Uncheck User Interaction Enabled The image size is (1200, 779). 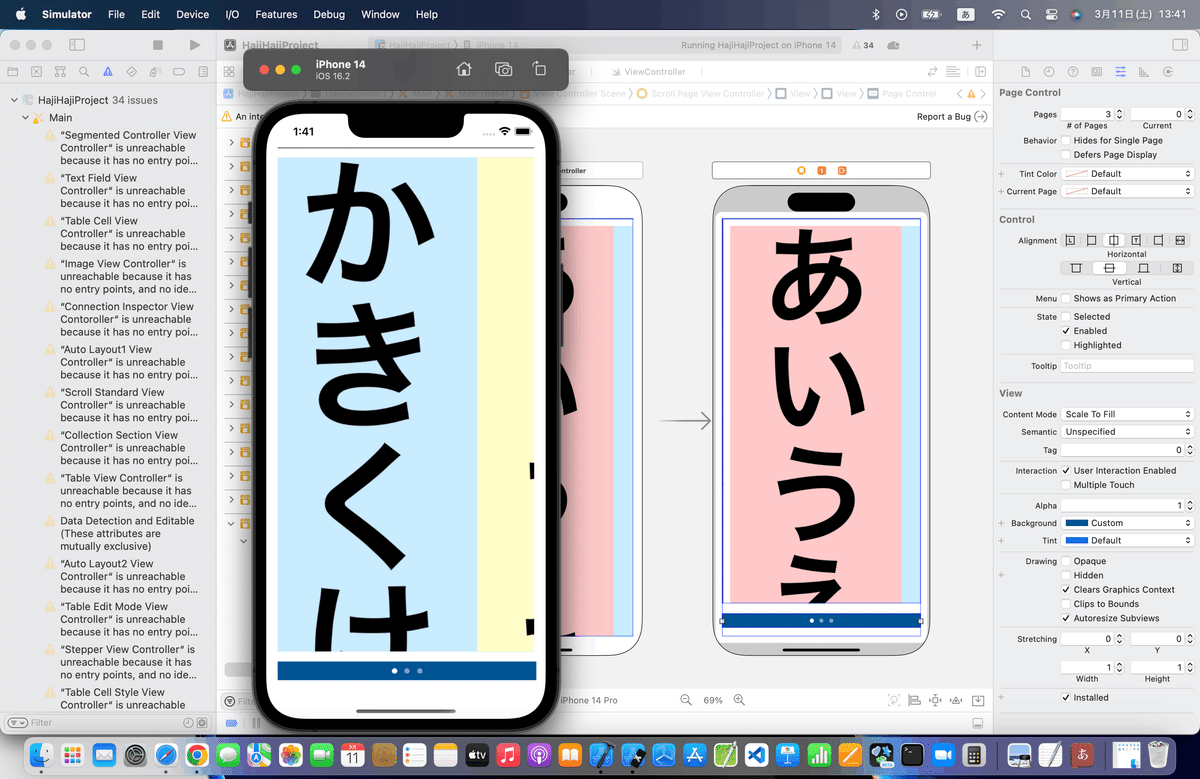click(1066, 471)
